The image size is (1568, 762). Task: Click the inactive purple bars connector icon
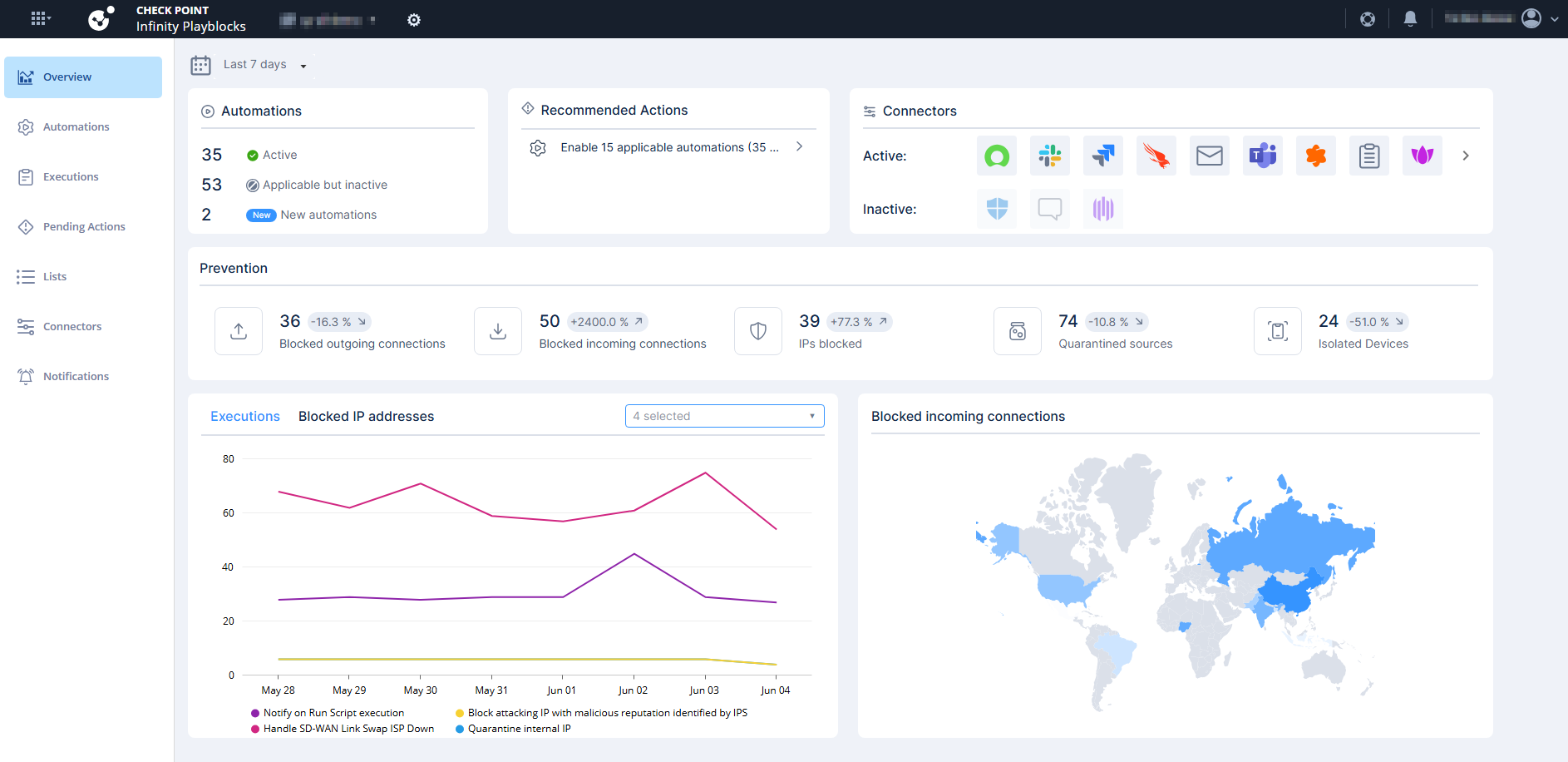point(1103,209)
